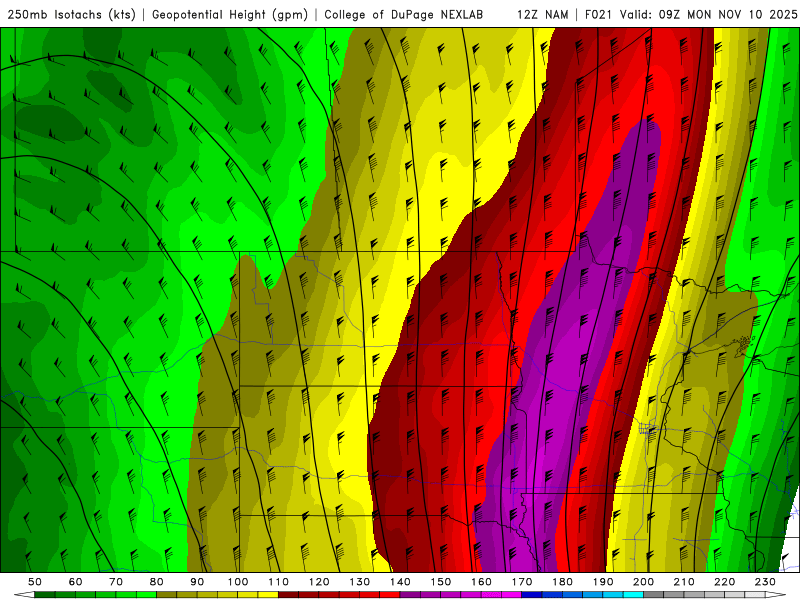Viewport: 800px width, 600px height.
Task: Click the legend label "130"
Action: click(360, 582)
